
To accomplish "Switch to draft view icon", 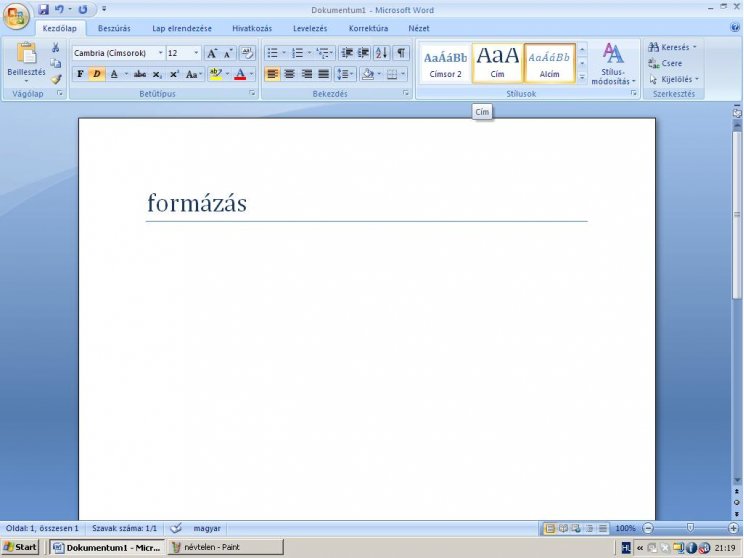I will [x=603, y=528].
